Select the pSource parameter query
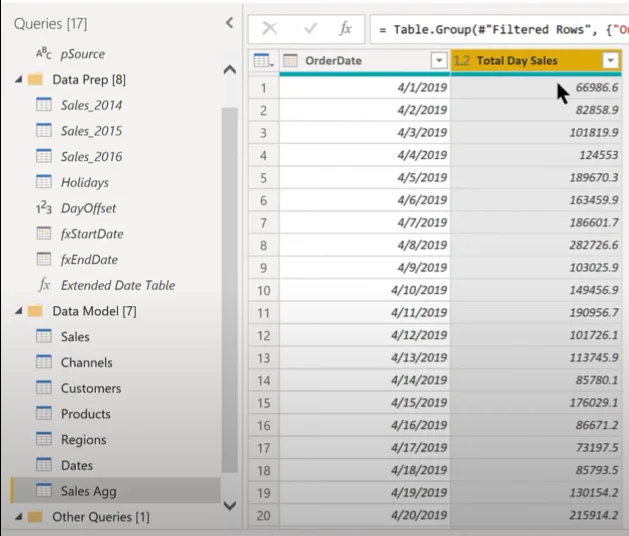Viewport: 629px width, 536px height. coord(83,54)
